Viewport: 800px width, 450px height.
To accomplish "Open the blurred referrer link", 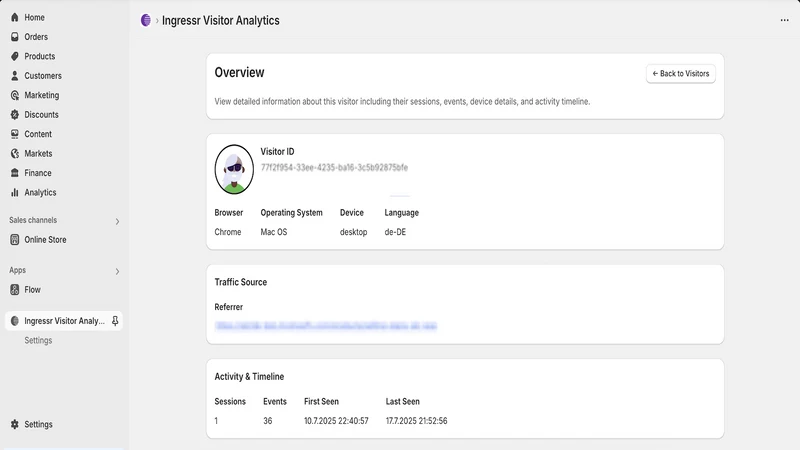I will tap(326, 326).
